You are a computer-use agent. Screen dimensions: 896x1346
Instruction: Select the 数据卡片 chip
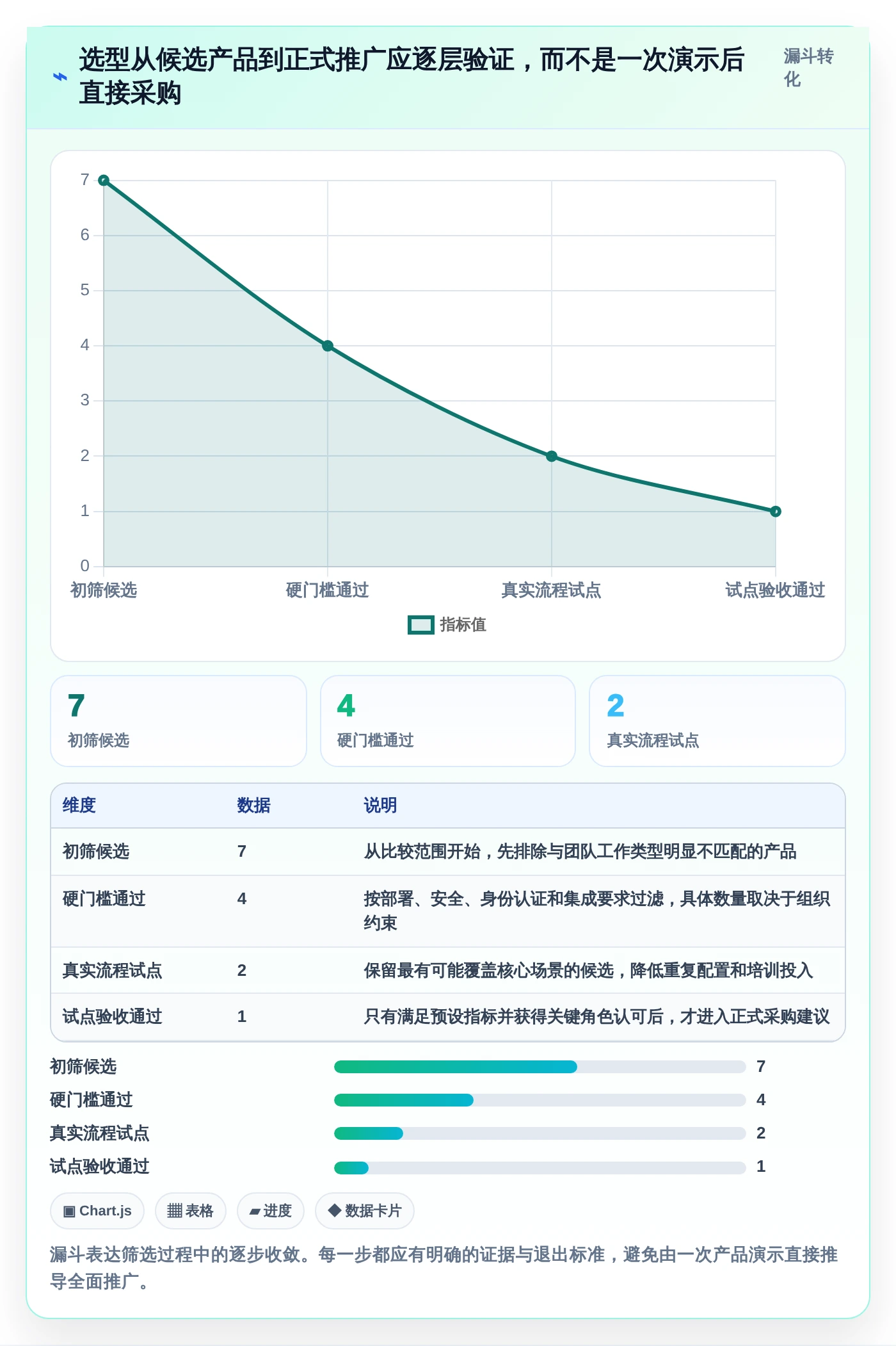(x=365, y=1211)
